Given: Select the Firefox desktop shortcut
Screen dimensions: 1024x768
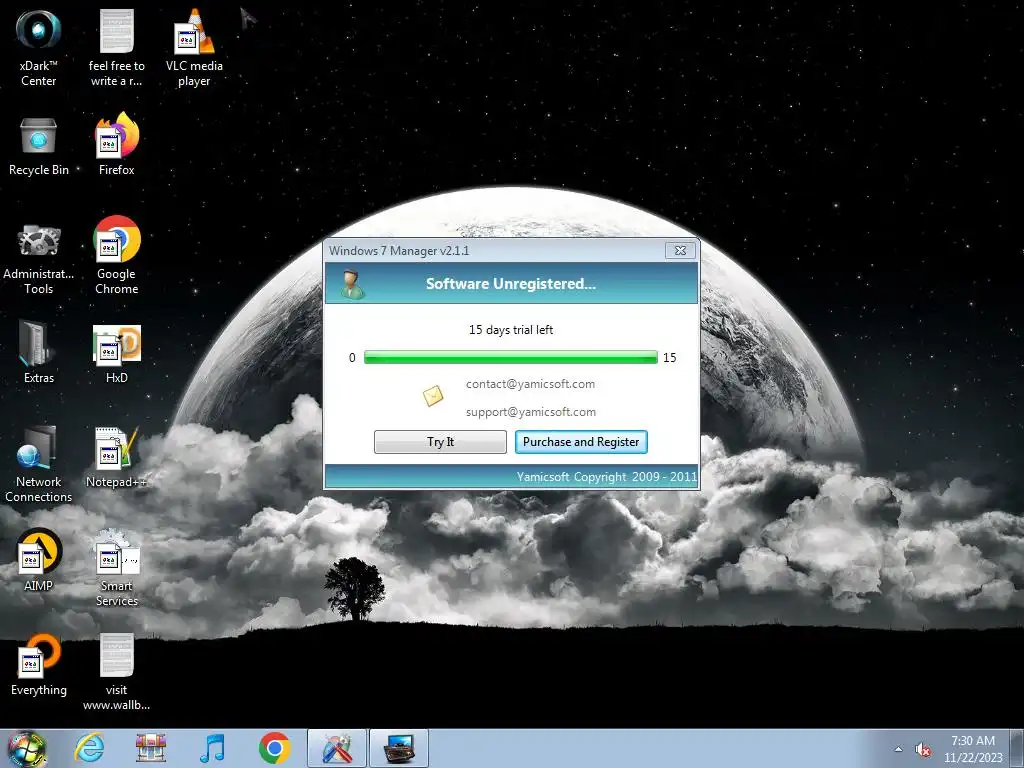Looking at the screenshot, I should pyautogui.click(x=116, y=145).
